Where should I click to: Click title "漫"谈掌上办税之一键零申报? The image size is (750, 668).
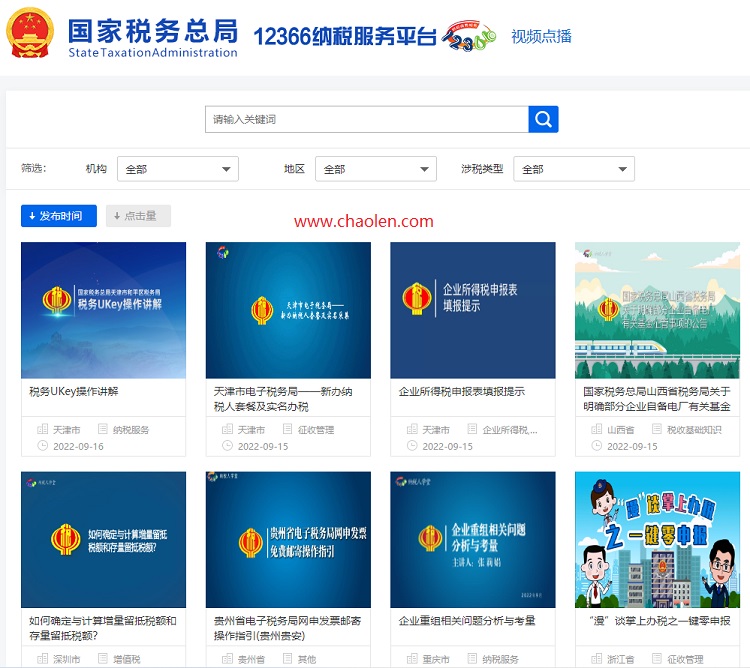pos(660,621)
